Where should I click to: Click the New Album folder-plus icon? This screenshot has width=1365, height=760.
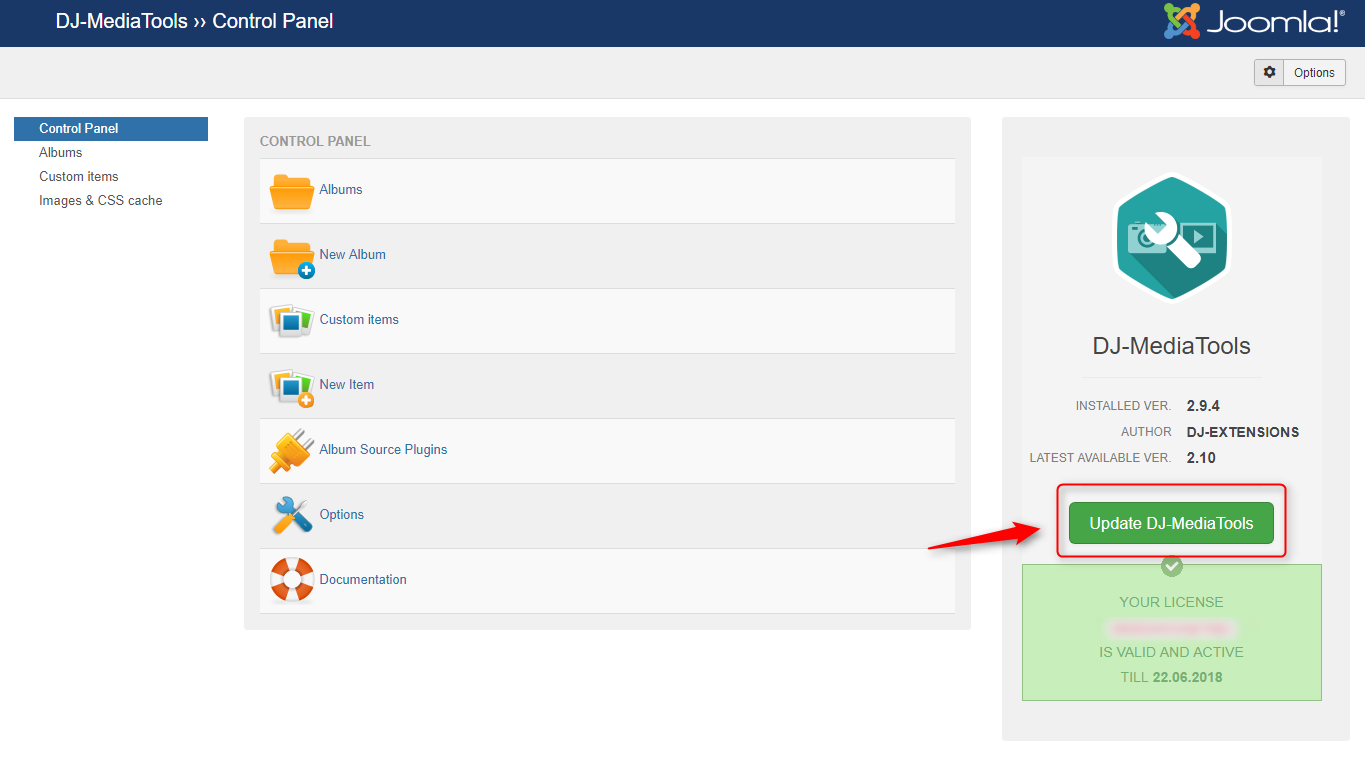point(292,257)
